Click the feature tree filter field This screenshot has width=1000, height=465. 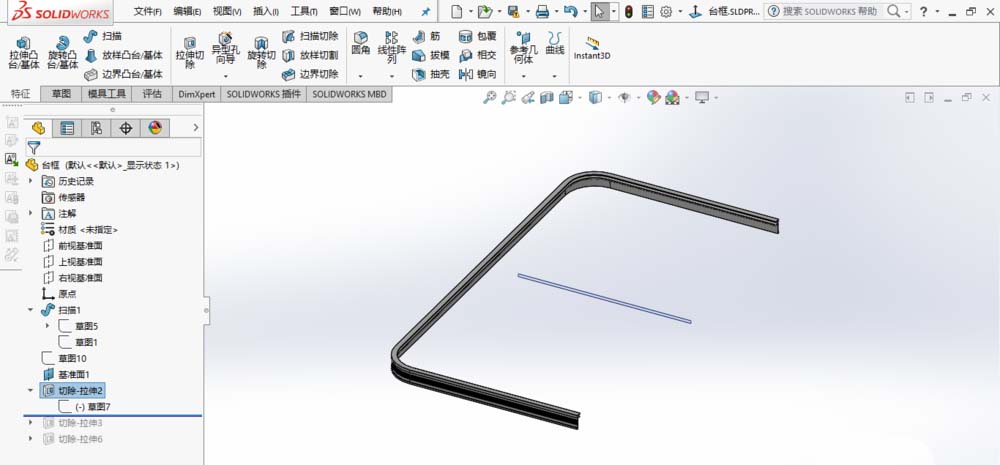click(114, 148)
